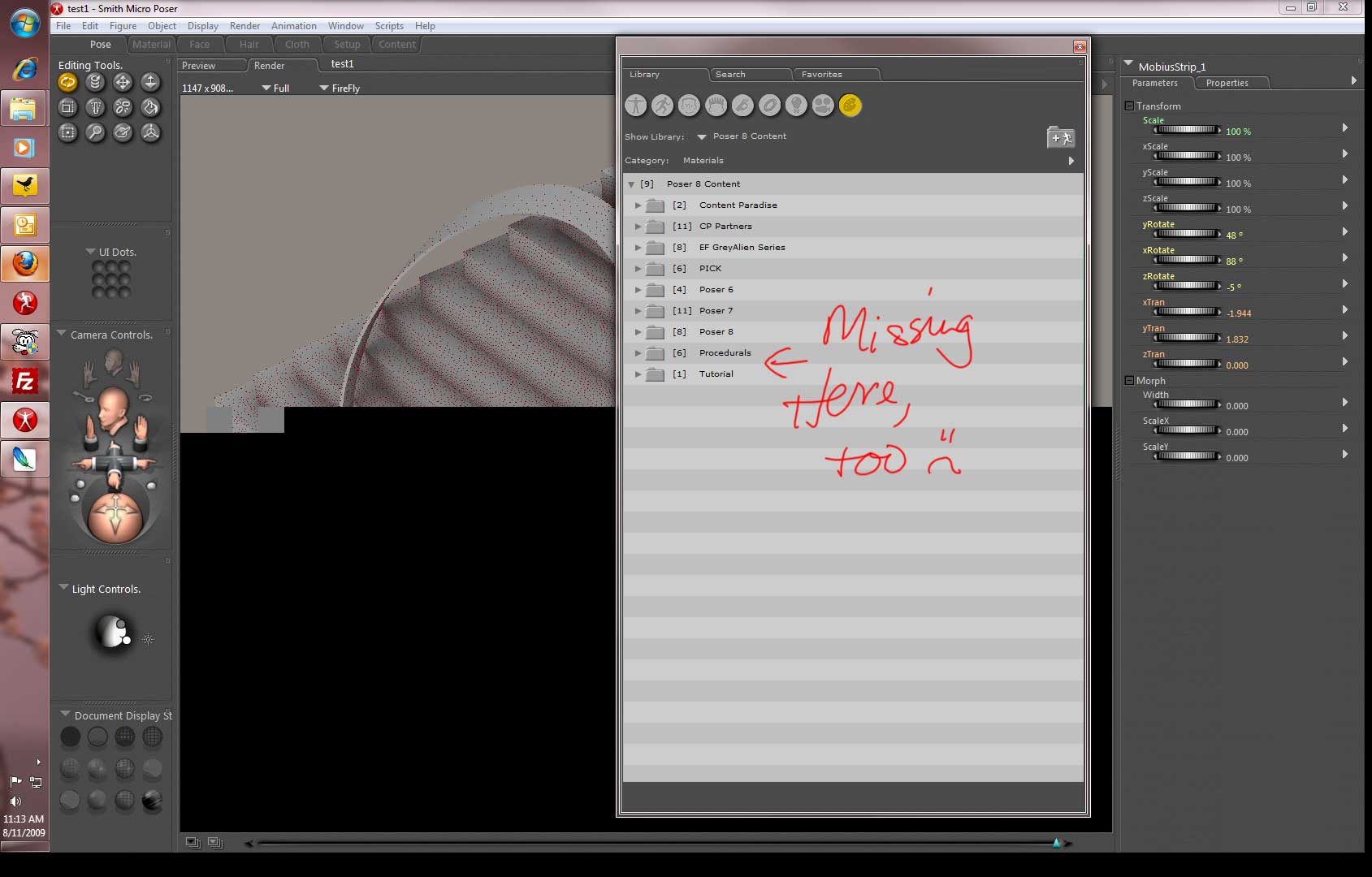Click the Windows Start orb
The height and width of the screenshot is (877, 1372).
click(24, 23)
